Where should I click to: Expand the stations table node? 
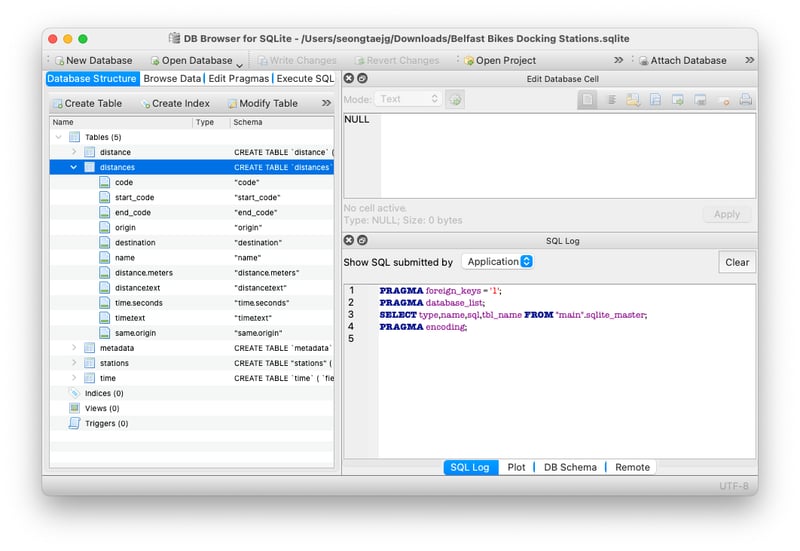pos(74,363)
